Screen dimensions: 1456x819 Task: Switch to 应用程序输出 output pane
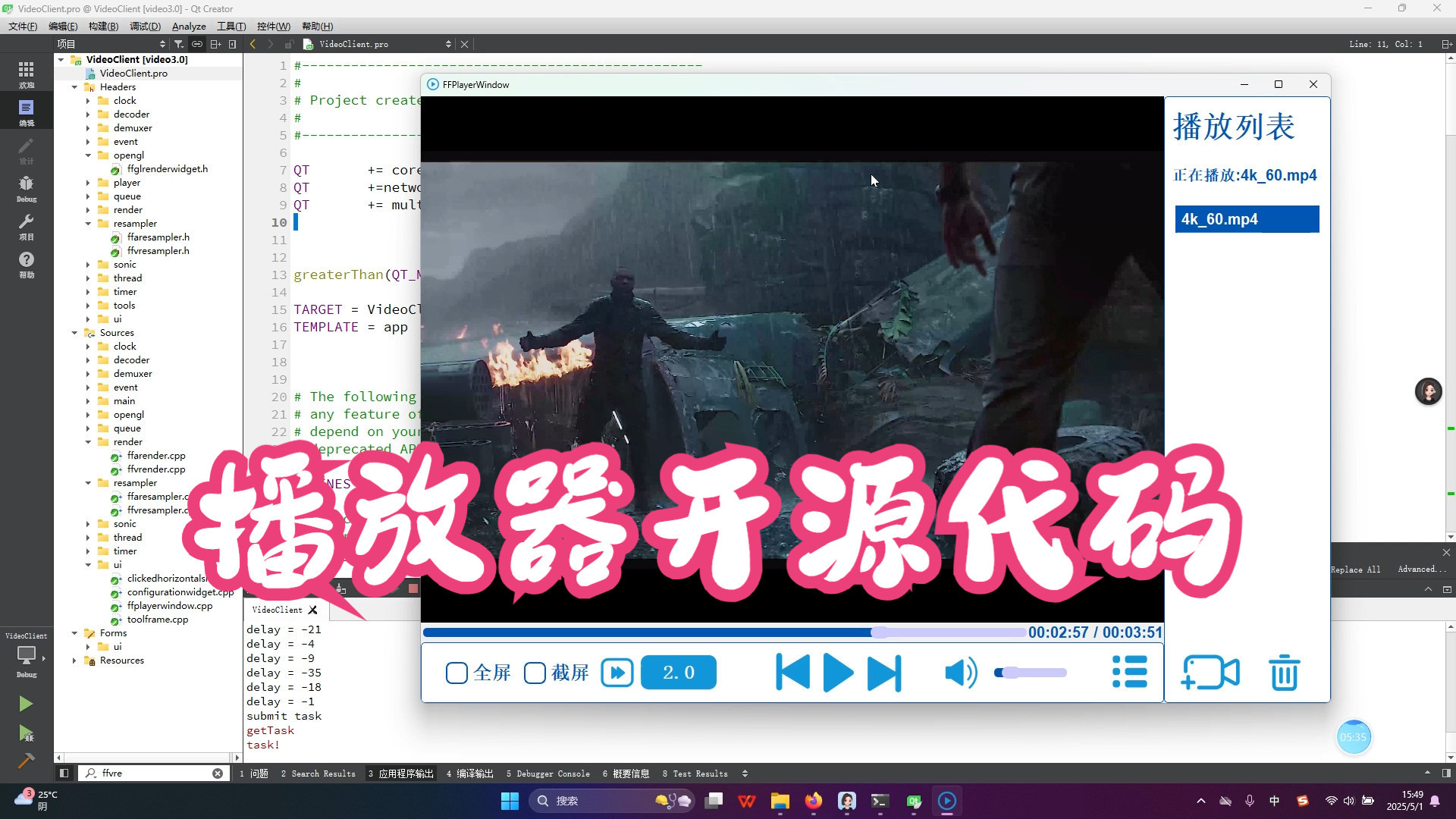tap(401, 773)
